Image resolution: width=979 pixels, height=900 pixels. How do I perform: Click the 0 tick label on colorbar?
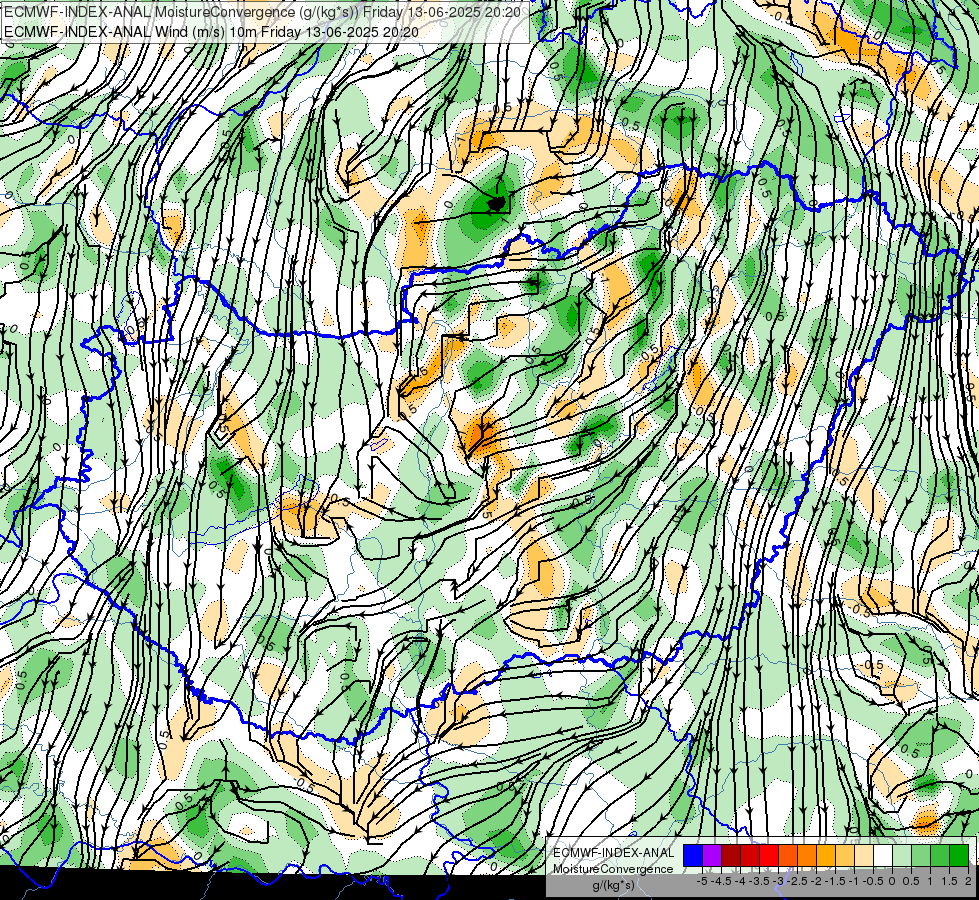892,881
